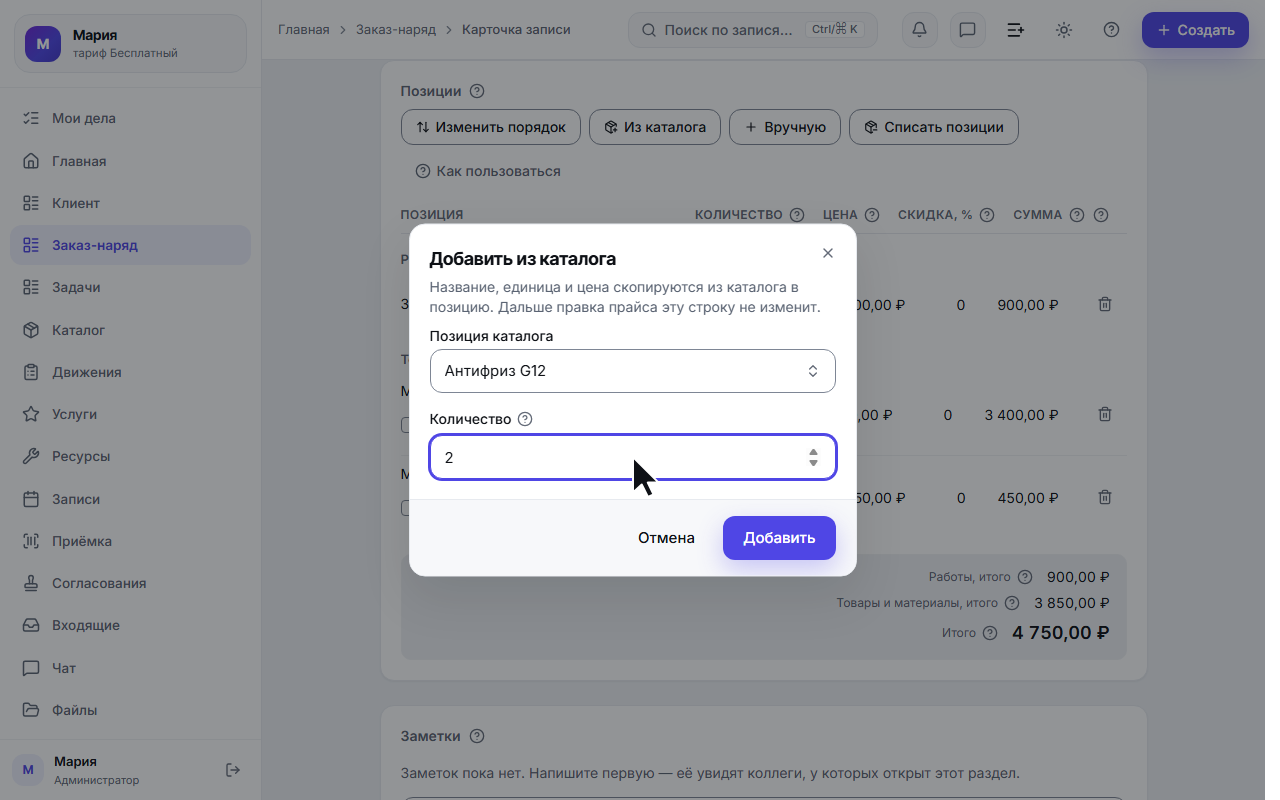
Task: Open the Позиция каталога combo box
Action: coord(633,371)
